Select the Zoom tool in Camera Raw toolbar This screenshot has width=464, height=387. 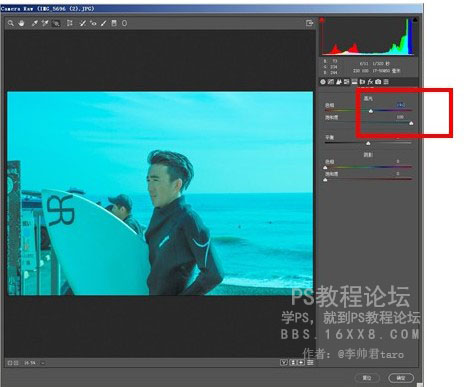pos(11,23)
